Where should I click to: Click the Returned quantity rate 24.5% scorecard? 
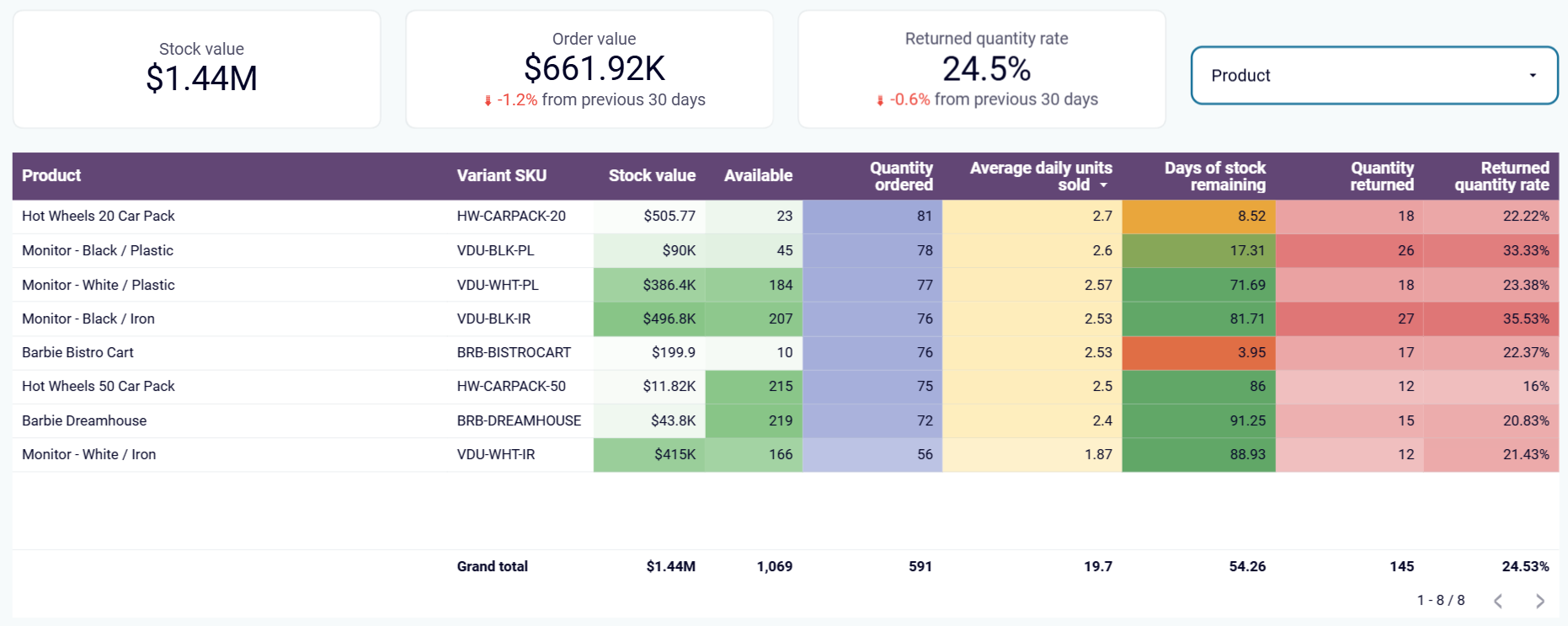982,69
